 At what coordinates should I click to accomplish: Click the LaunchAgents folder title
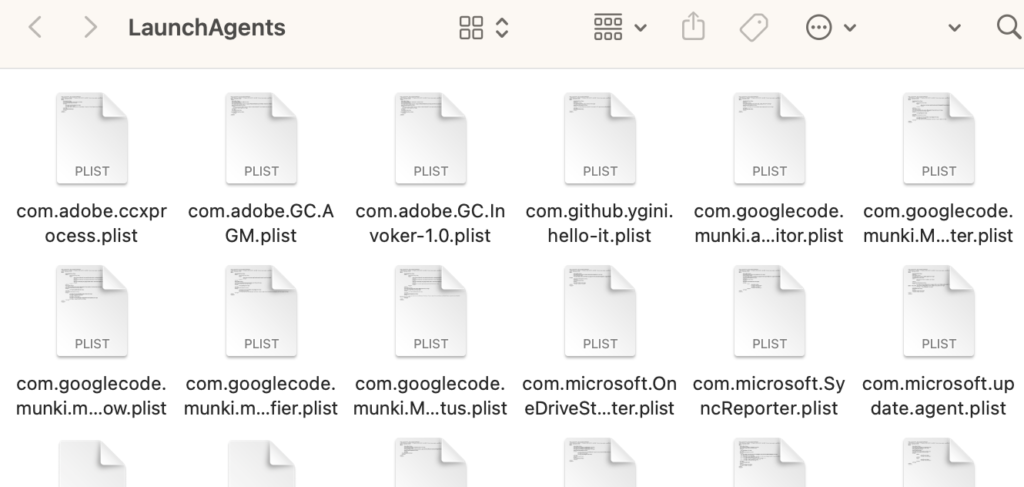(x=206, y=28)
